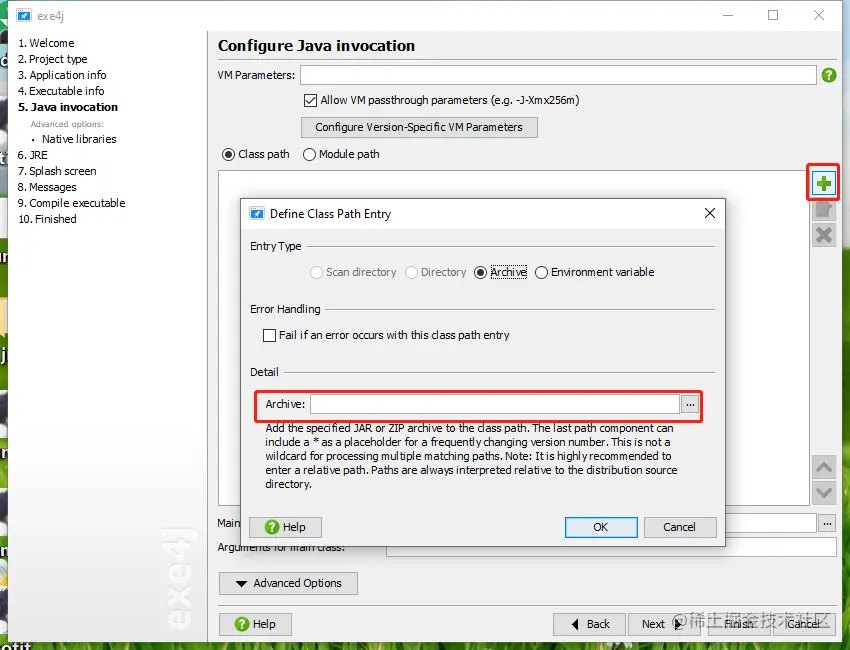Go to step 10. Finished

coord(47,219)
